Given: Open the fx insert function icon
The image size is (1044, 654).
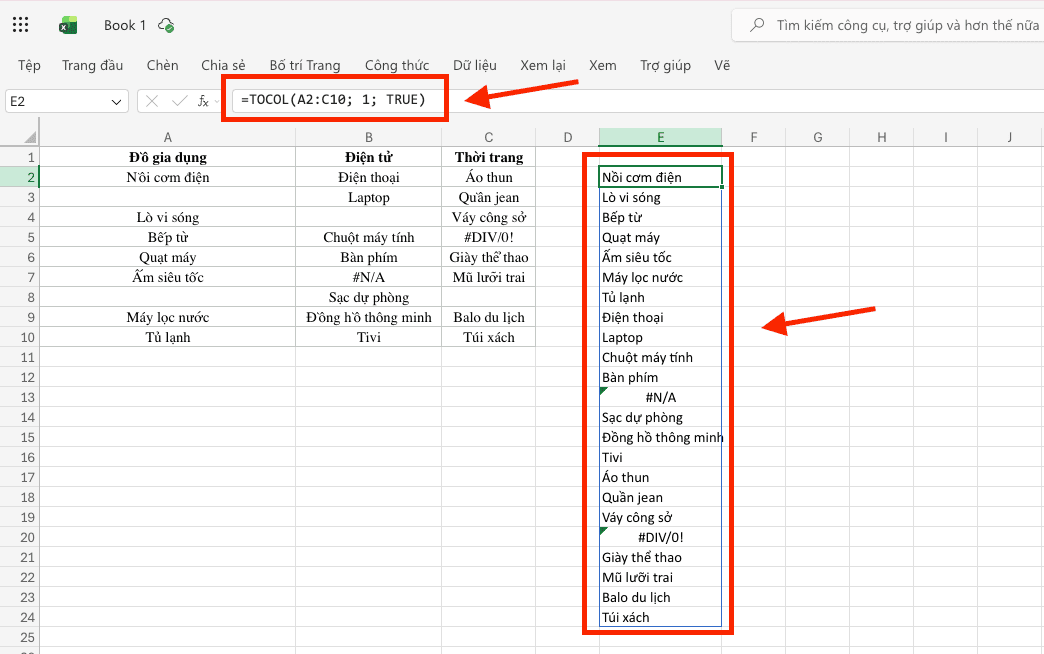Looking at the screenshot, I should tap(203, 101).
